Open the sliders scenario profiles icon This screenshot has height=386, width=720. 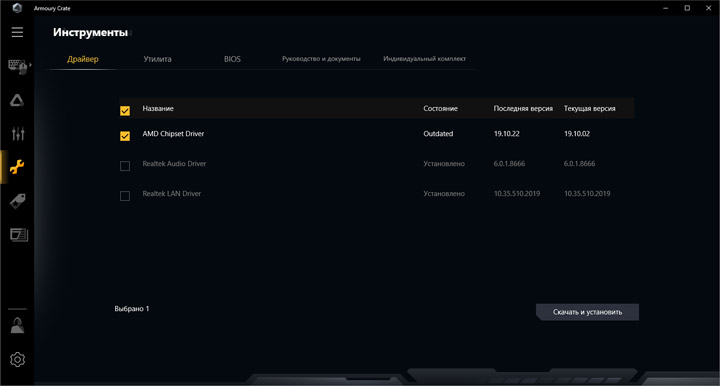tap(18, 134)
